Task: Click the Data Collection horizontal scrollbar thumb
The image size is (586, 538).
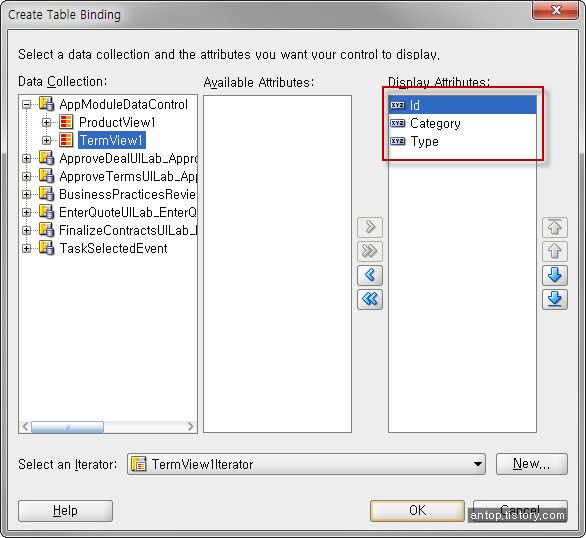Action: pyautogui.click(x=67, y=427)
